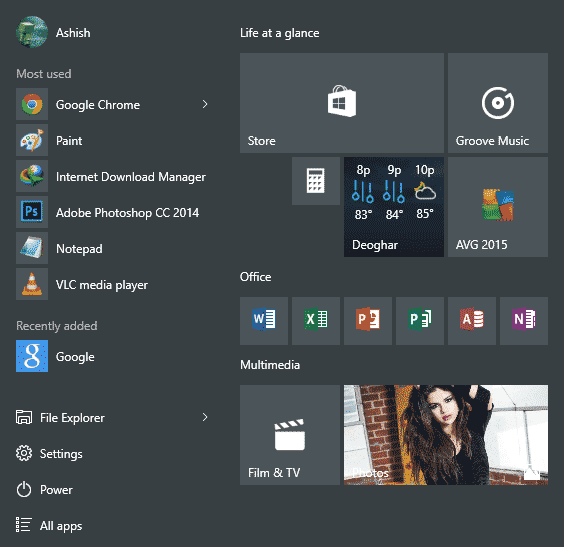Click the VLC cone icon

click(32, 284)
